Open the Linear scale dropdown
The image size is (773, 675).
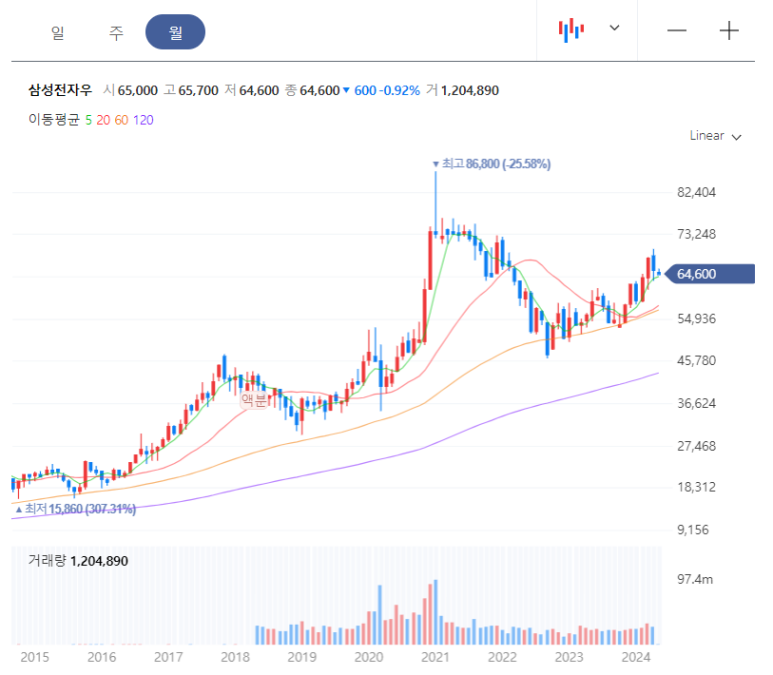click(715, 136)
